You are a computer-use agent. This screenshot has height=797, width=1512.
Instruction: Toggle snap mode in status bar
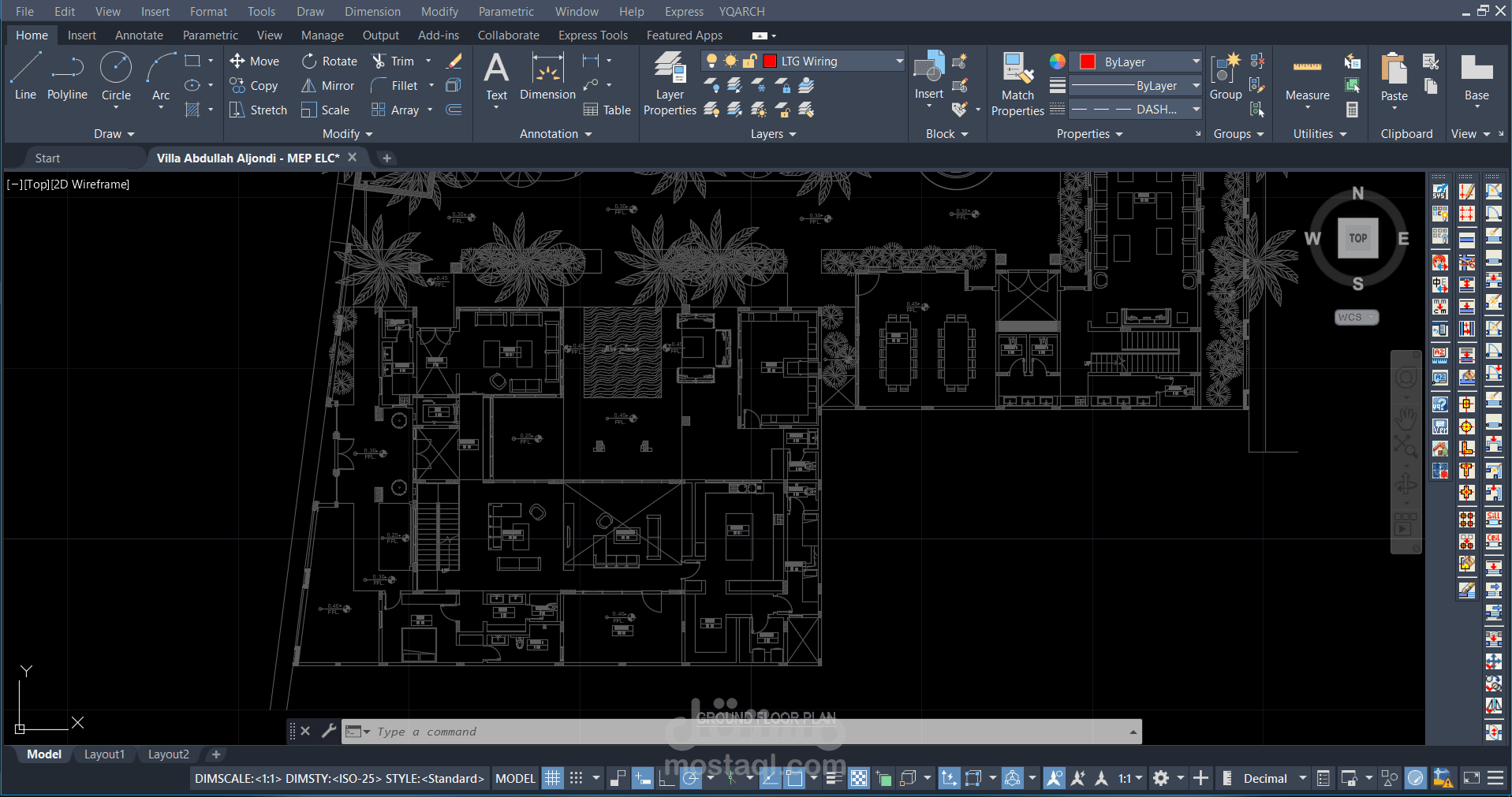point(577,778)
